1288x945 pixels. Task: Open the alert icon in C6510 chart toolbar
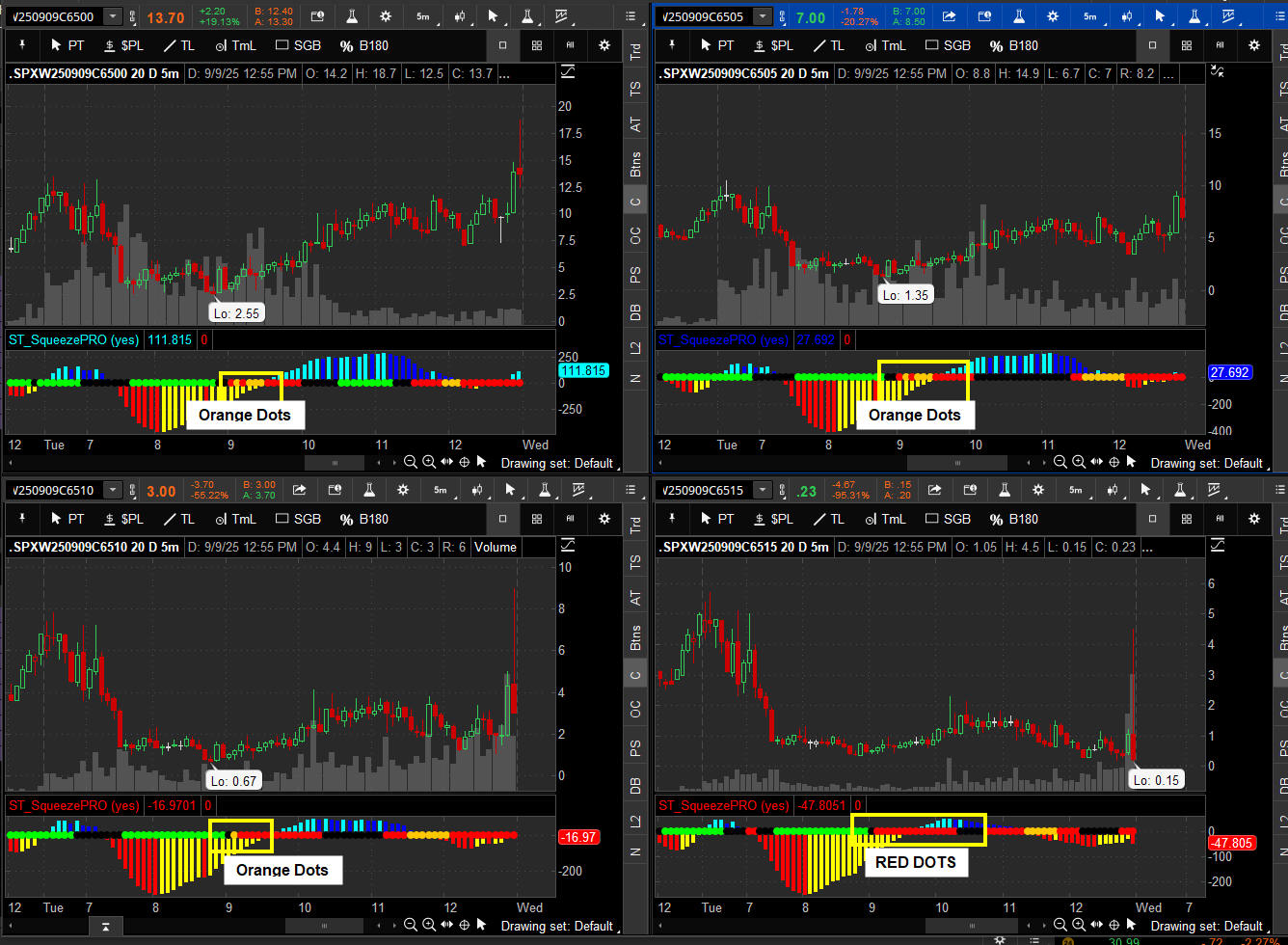335,490
